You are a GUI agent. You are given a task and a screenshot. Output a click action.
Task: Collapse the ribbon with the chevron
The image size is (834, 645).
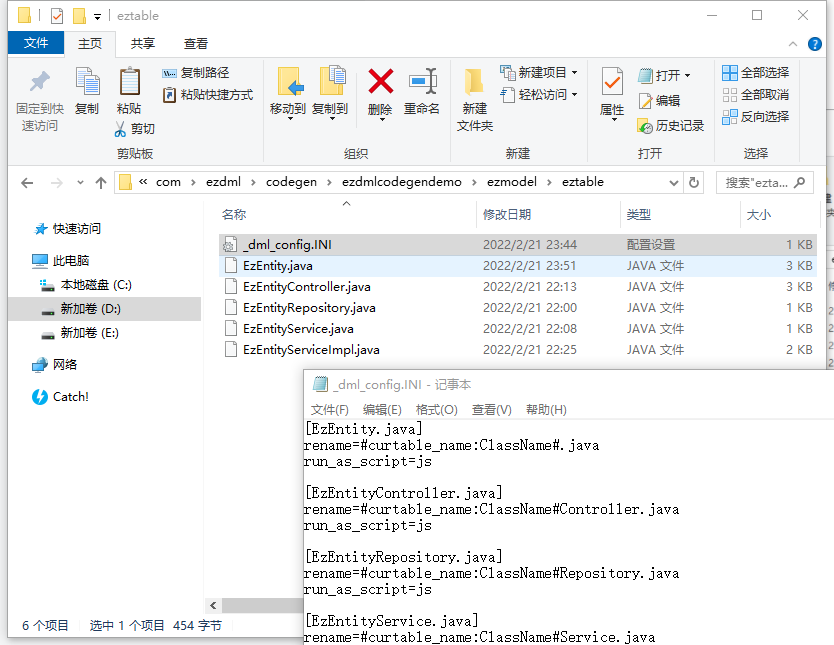point(793,44)
